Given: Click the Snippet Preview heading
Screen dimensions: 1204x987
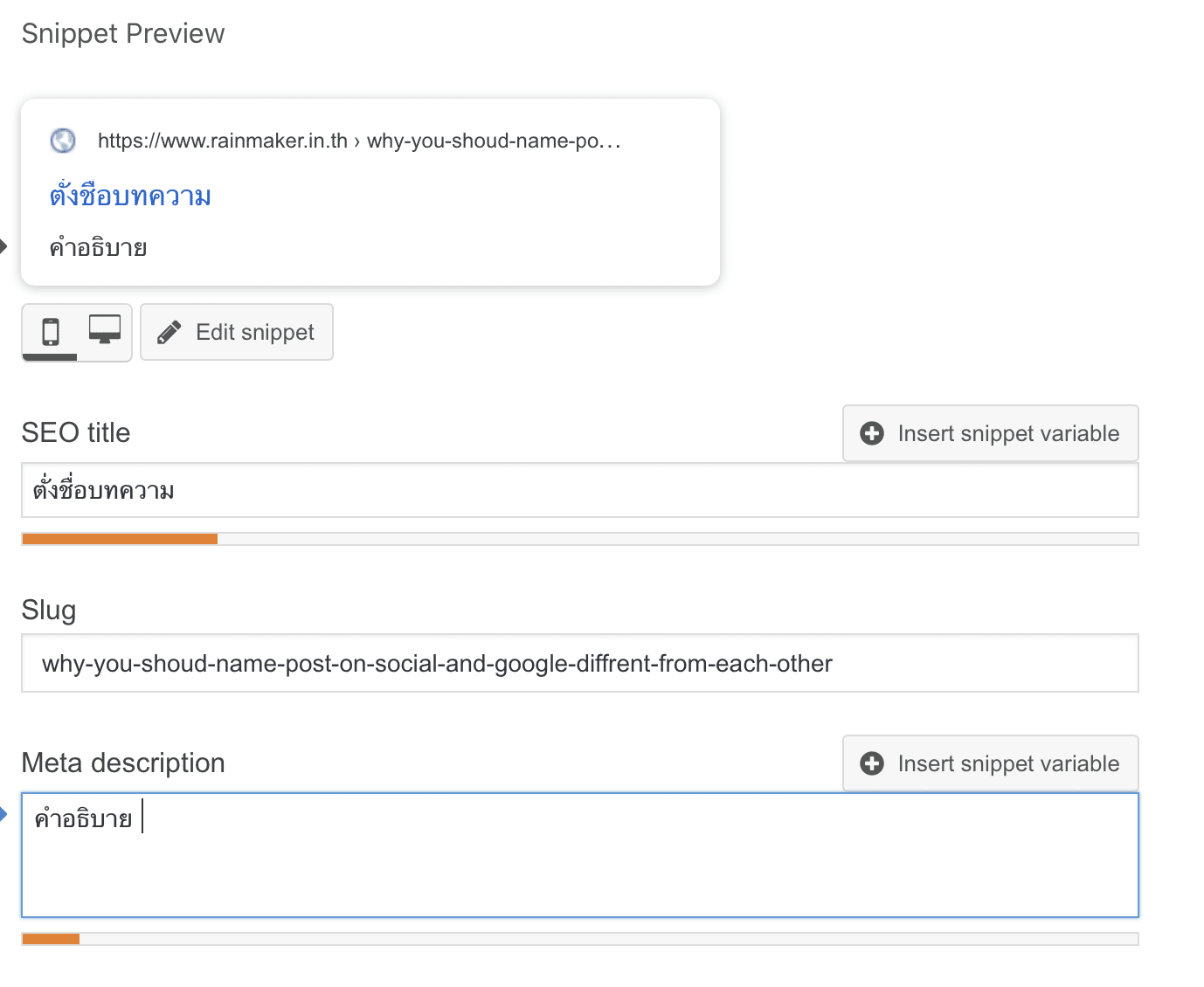Looking at the screenshot, I should tap(123, 33).
